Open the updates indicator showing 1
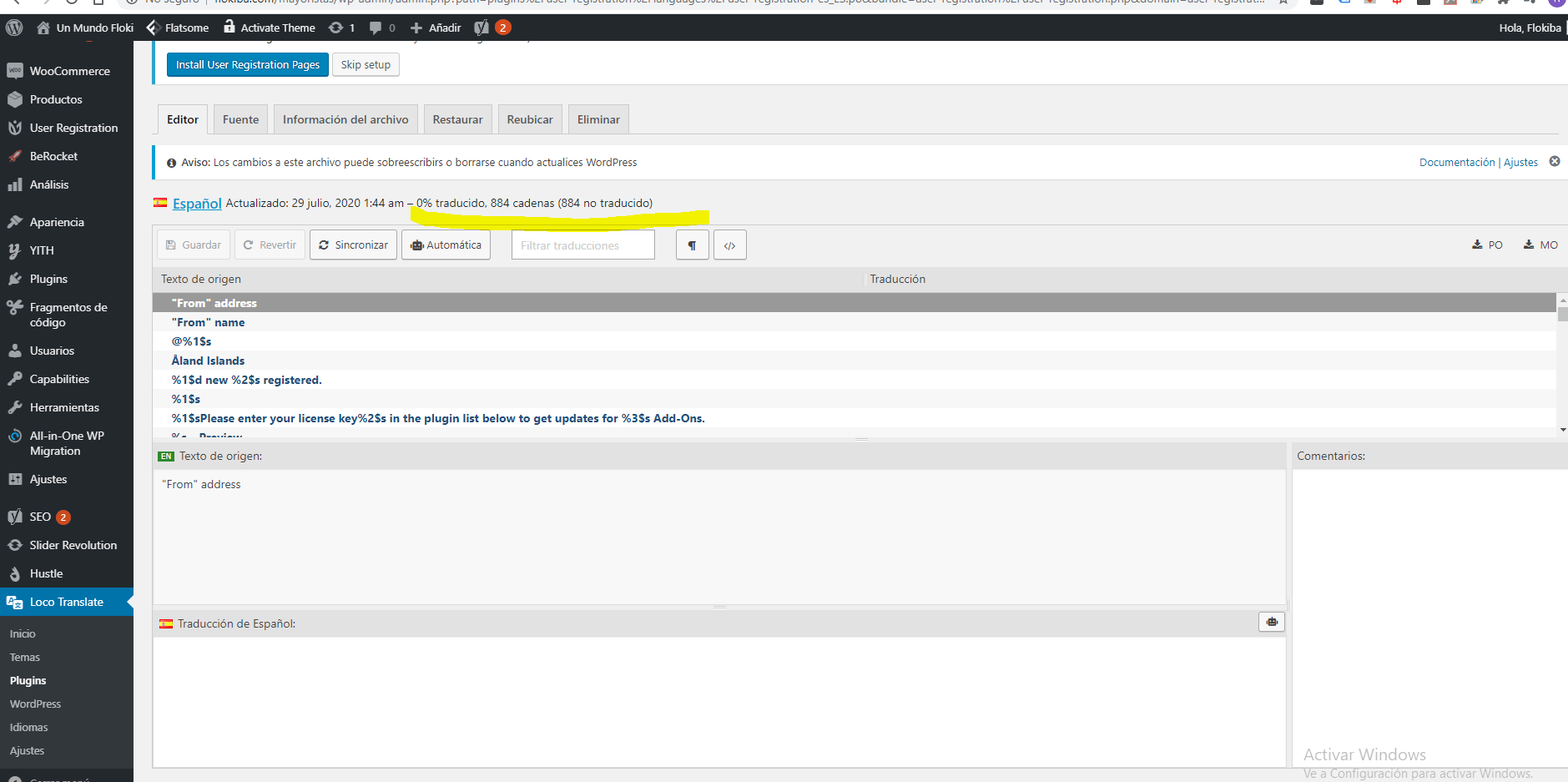This screenshot has height=782, width=1568. click(342, 28)
